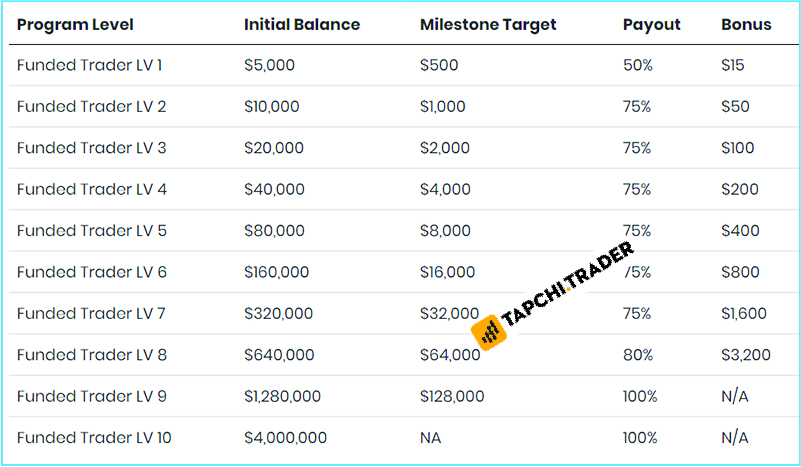Select Funded Trader LV 4 program level
The image size is (801, 467).
91,189
